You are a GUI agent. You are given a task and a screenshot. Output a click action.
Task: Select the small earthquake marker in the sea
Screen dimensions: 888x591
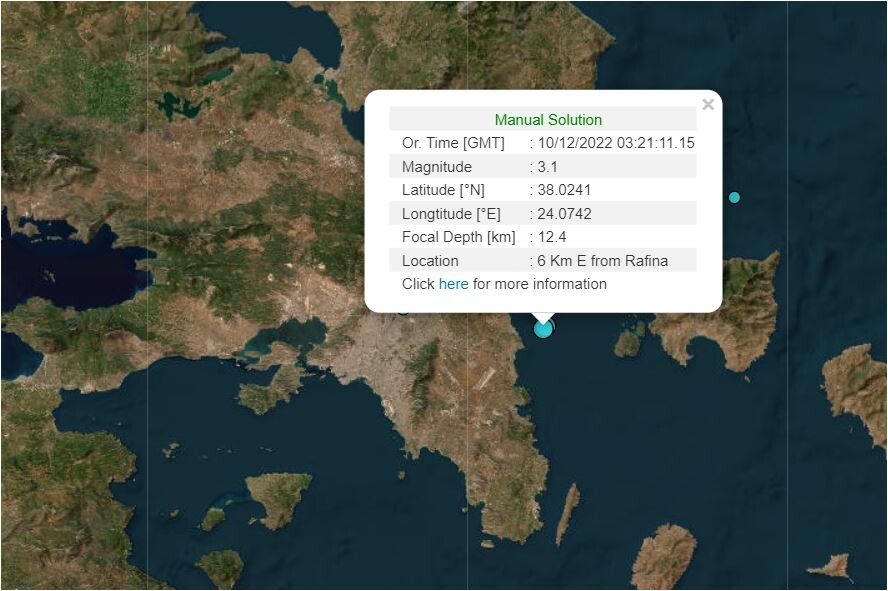(734, 198)
